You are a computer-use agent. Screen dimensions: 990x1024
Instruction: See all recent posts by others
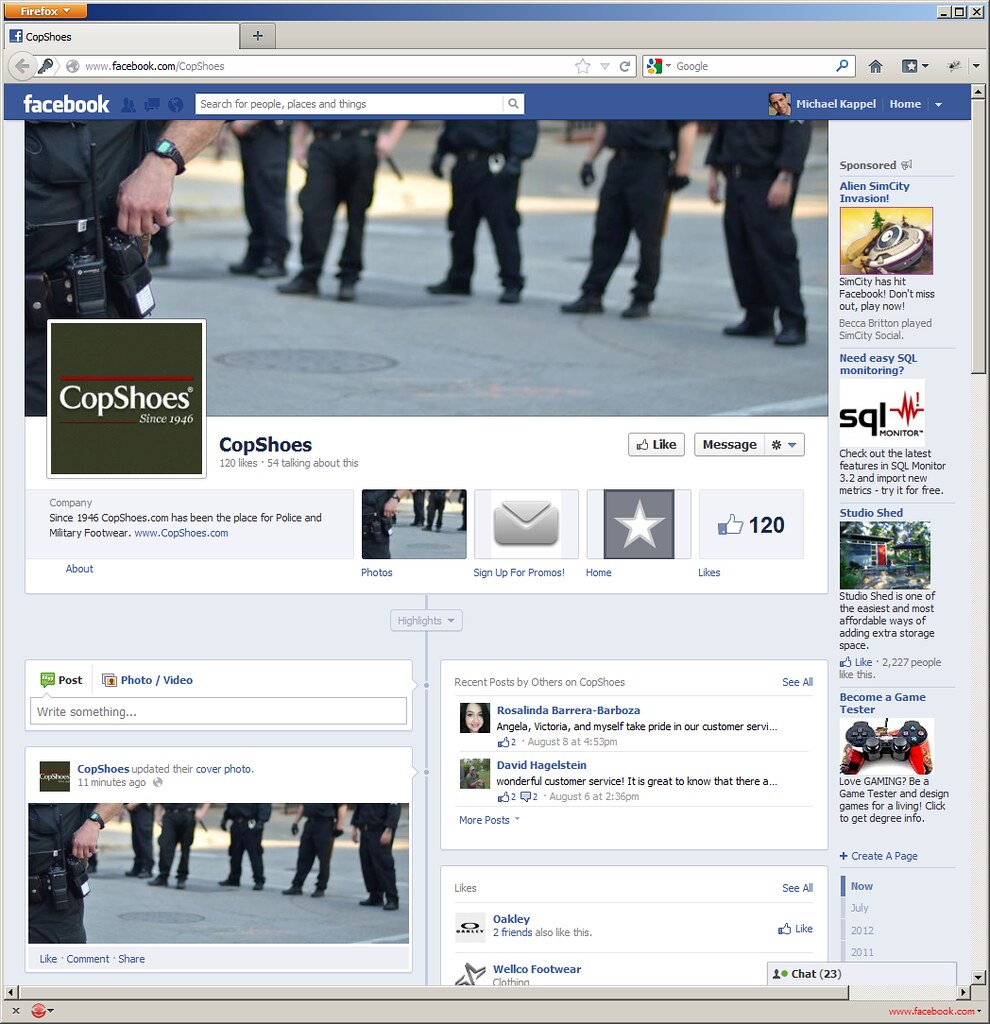(797, 682)
